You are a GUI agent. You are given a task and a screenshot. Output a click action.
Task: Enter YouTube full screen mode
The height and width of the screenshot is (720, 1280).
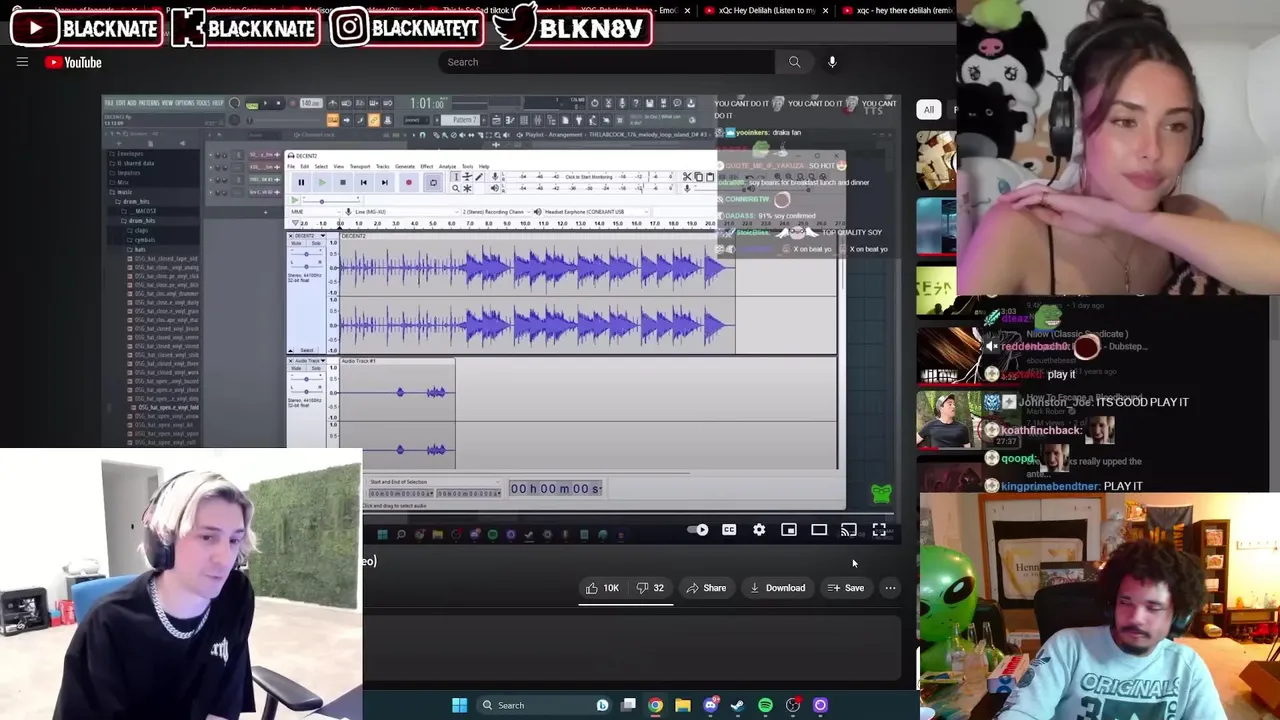coord(879,530)
